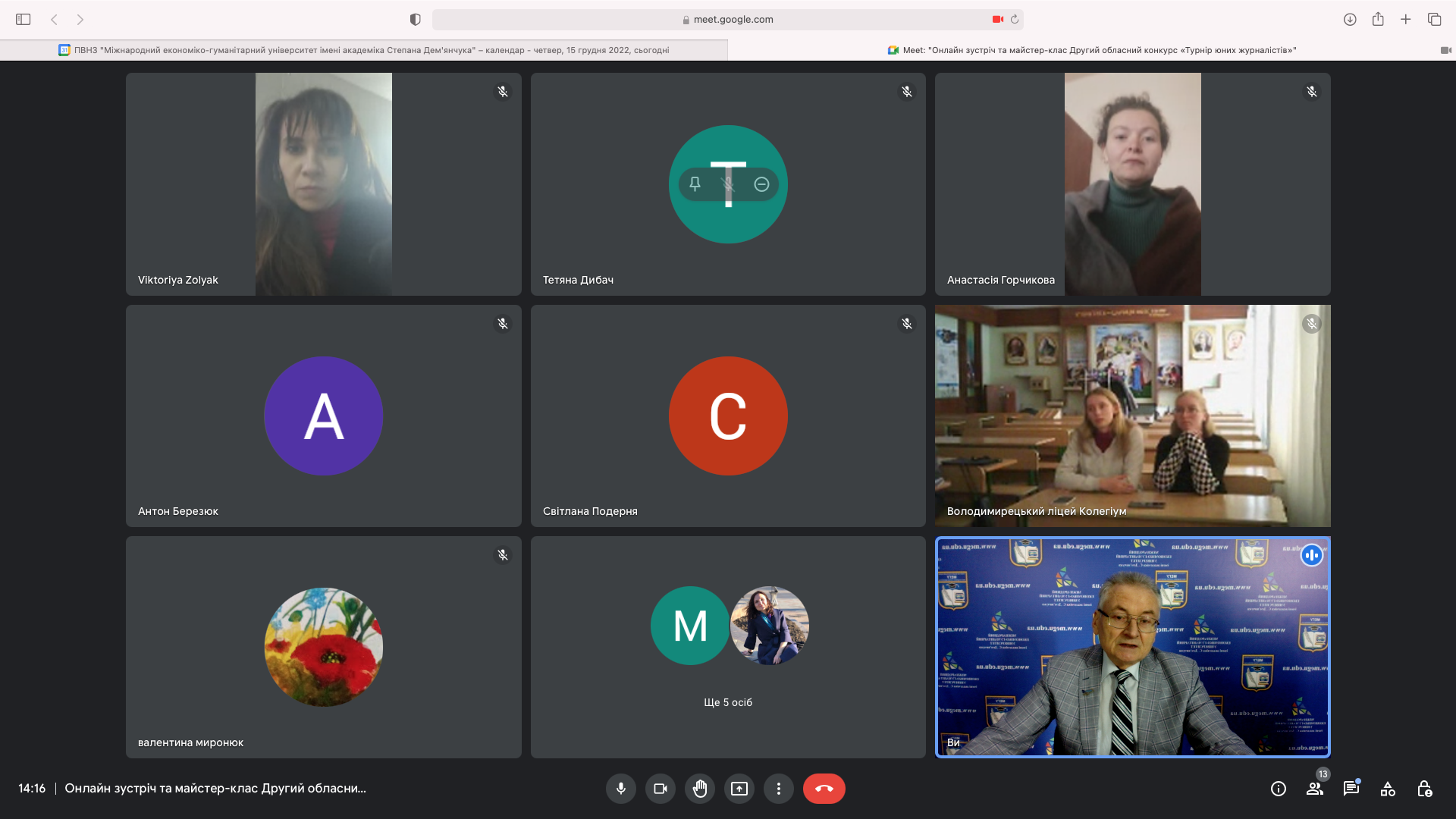
Task: Open more options three-dot menu
Action: (x=779, y=789)
